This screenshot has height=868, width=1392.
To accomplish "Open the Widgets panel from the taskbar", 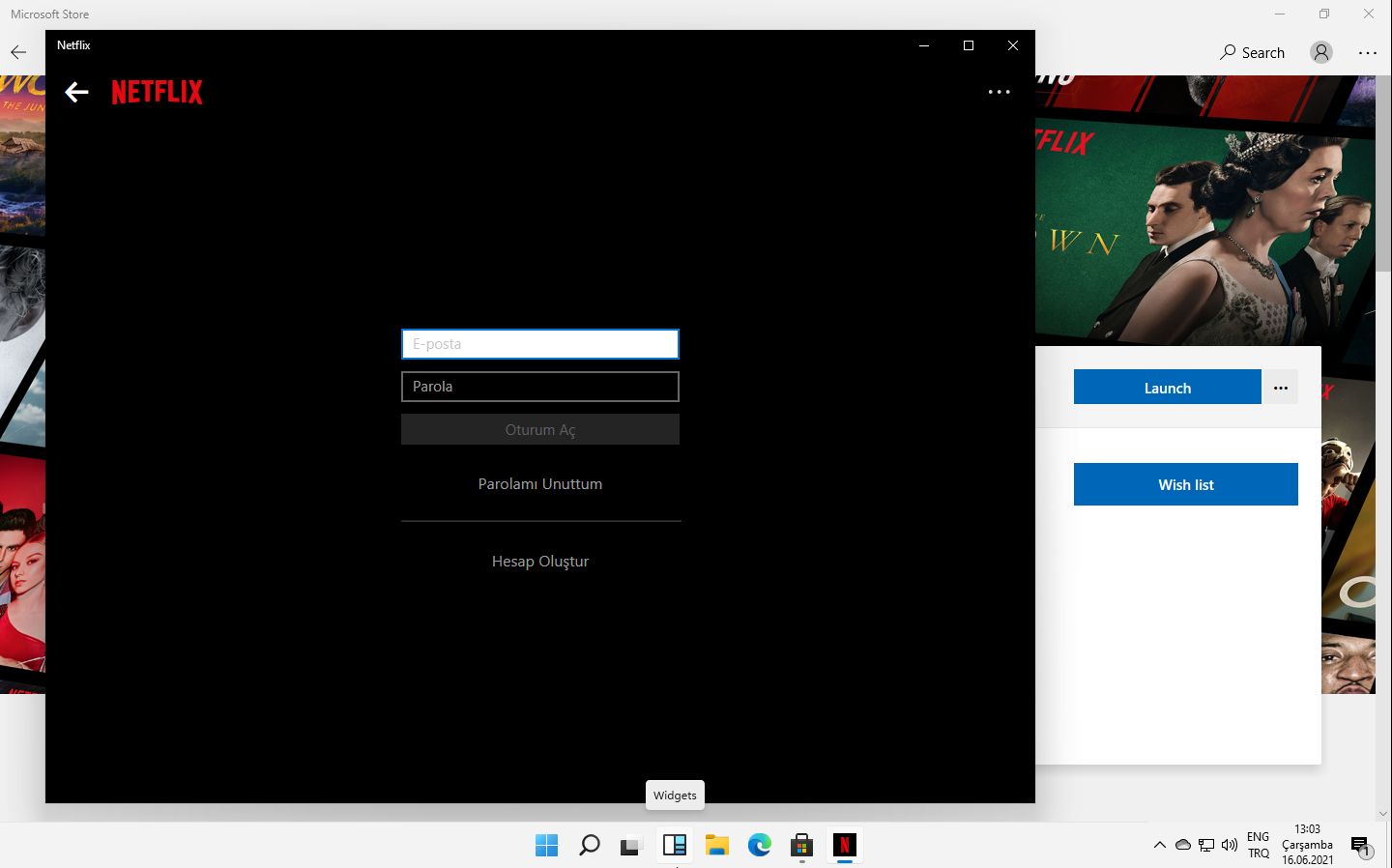I will tap(675, 845).
